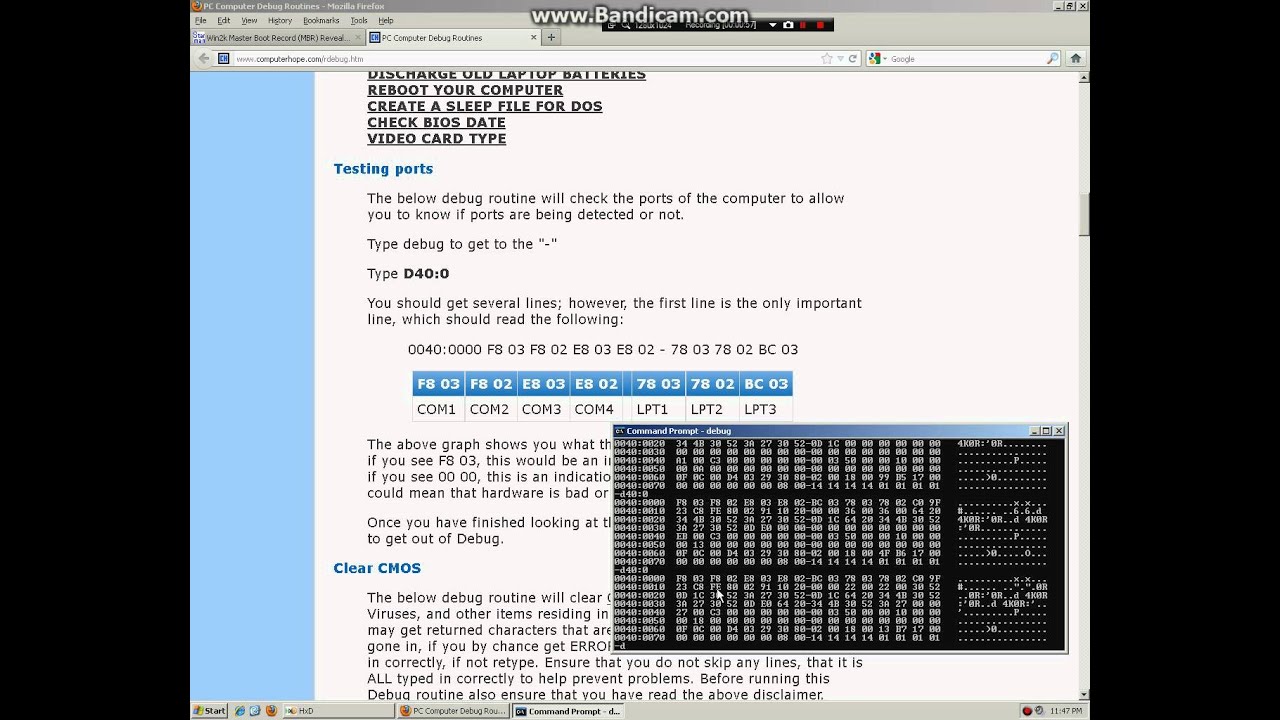Switch to PC Computer Debug Rou... taskbar button
The width and height of the screenshot is (1280, 720).
[x=453, y=711]
